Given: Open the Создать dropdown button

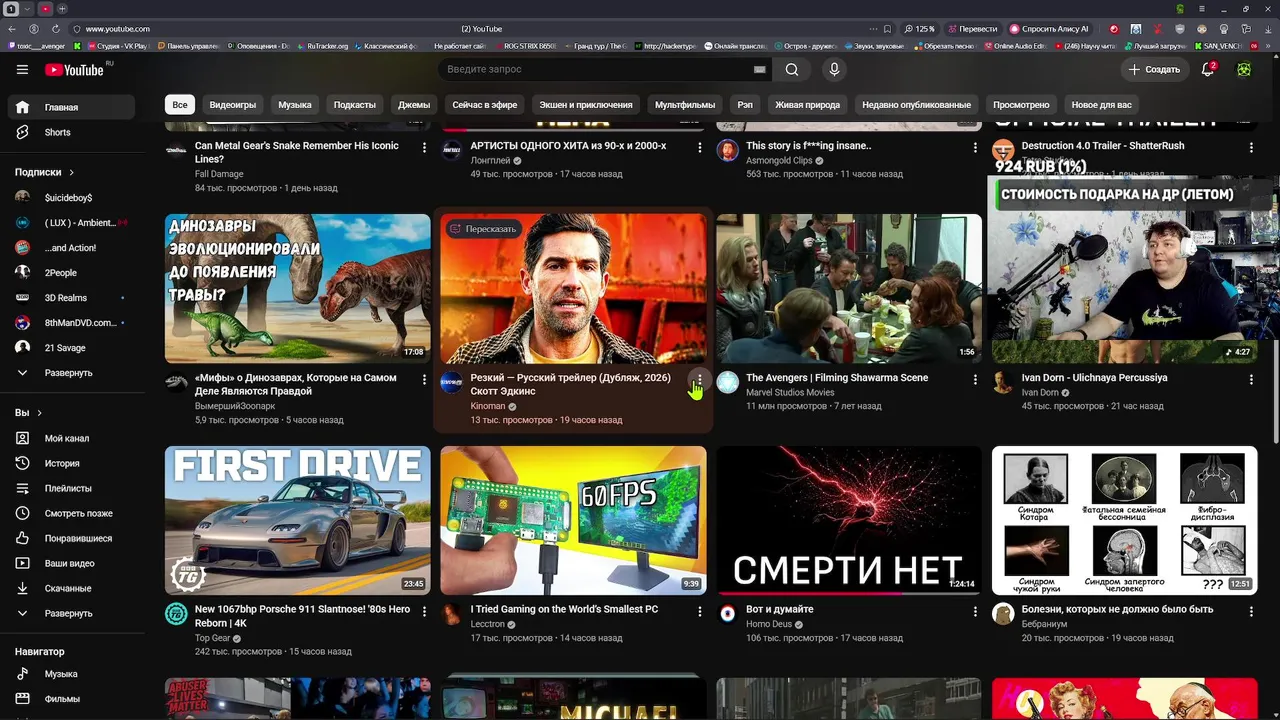Looking at the screenshot, I should [1154, 69].
